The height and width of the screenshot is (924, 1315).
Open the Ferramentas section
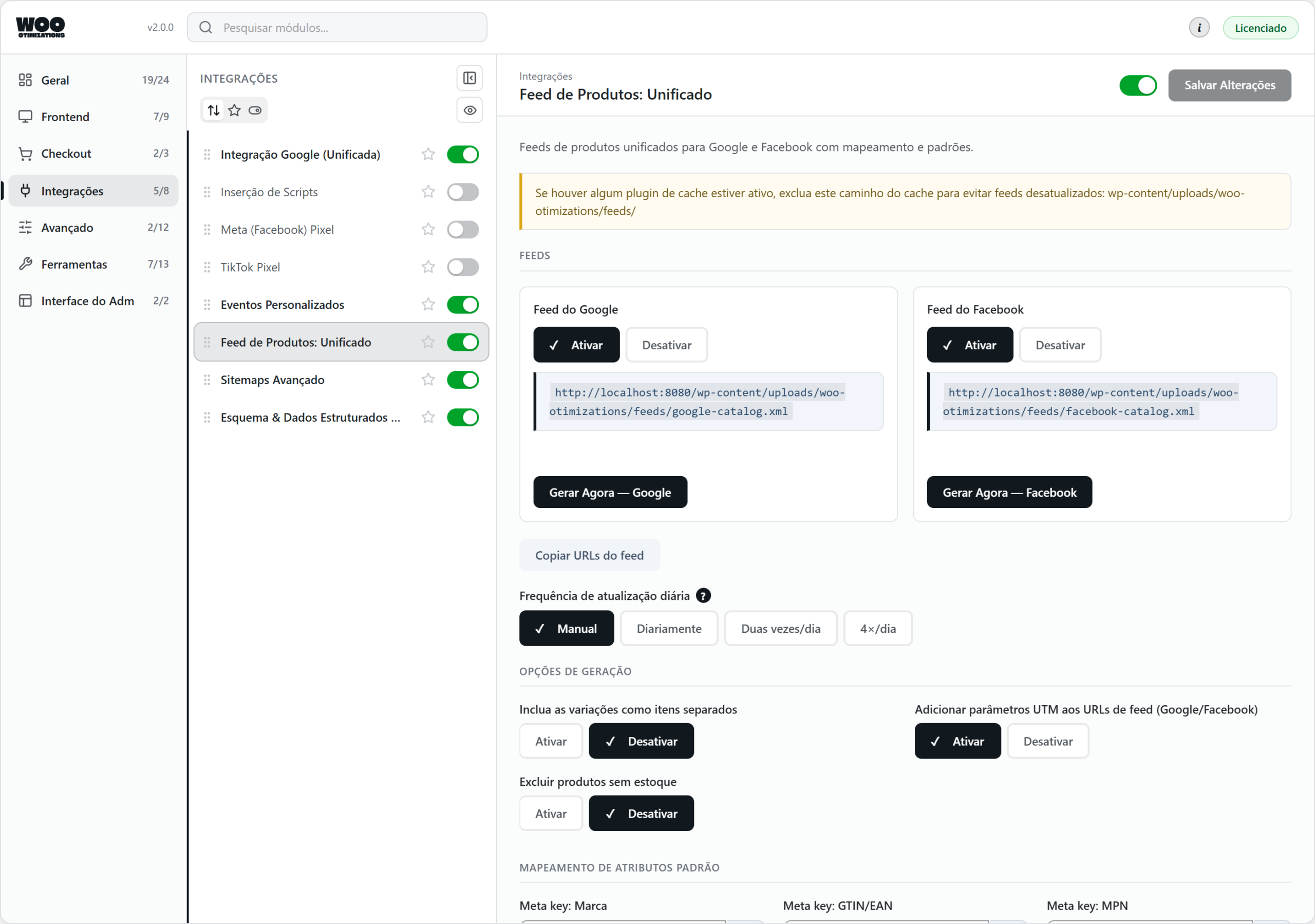pyautogui.click(x=93, y=264)
